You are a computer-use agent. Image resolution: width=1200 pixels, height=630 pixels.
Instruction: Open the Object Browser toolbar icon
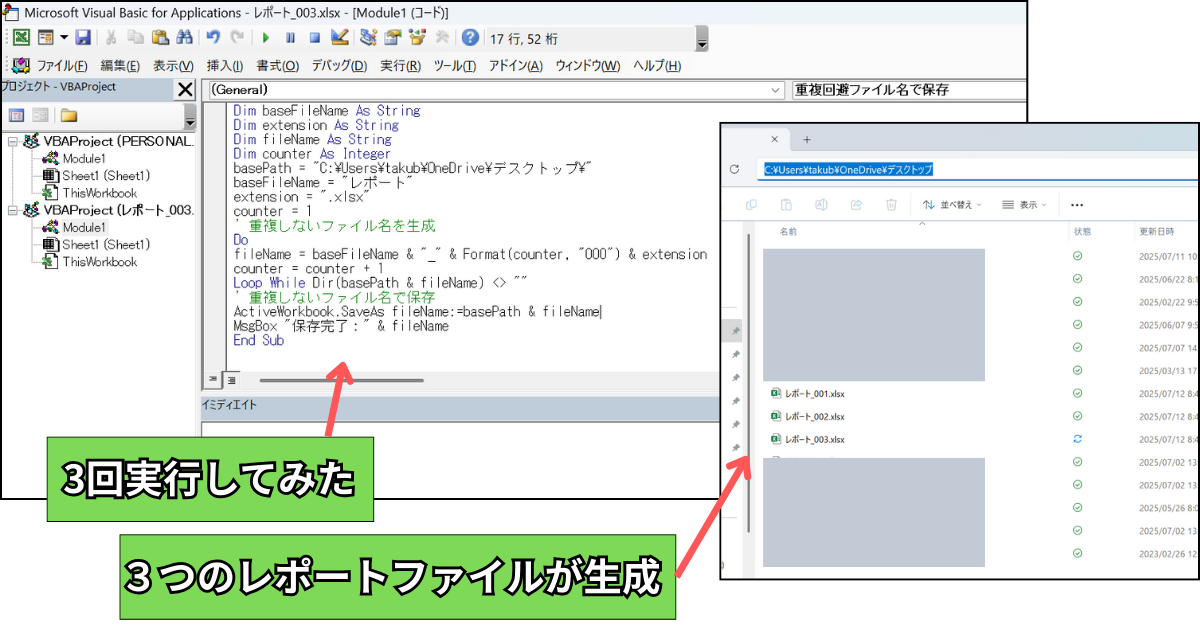point(416,38)
